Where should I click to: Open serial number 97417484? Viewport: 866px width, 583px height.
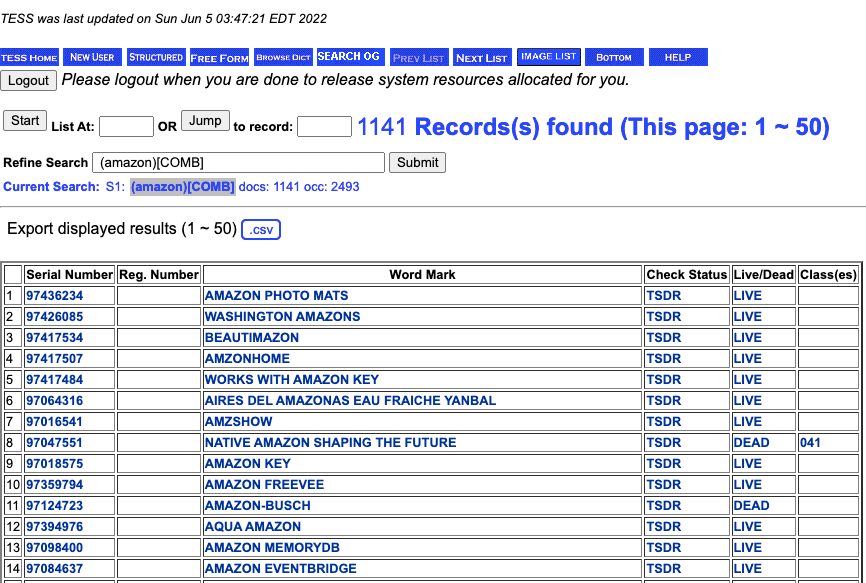54,379
